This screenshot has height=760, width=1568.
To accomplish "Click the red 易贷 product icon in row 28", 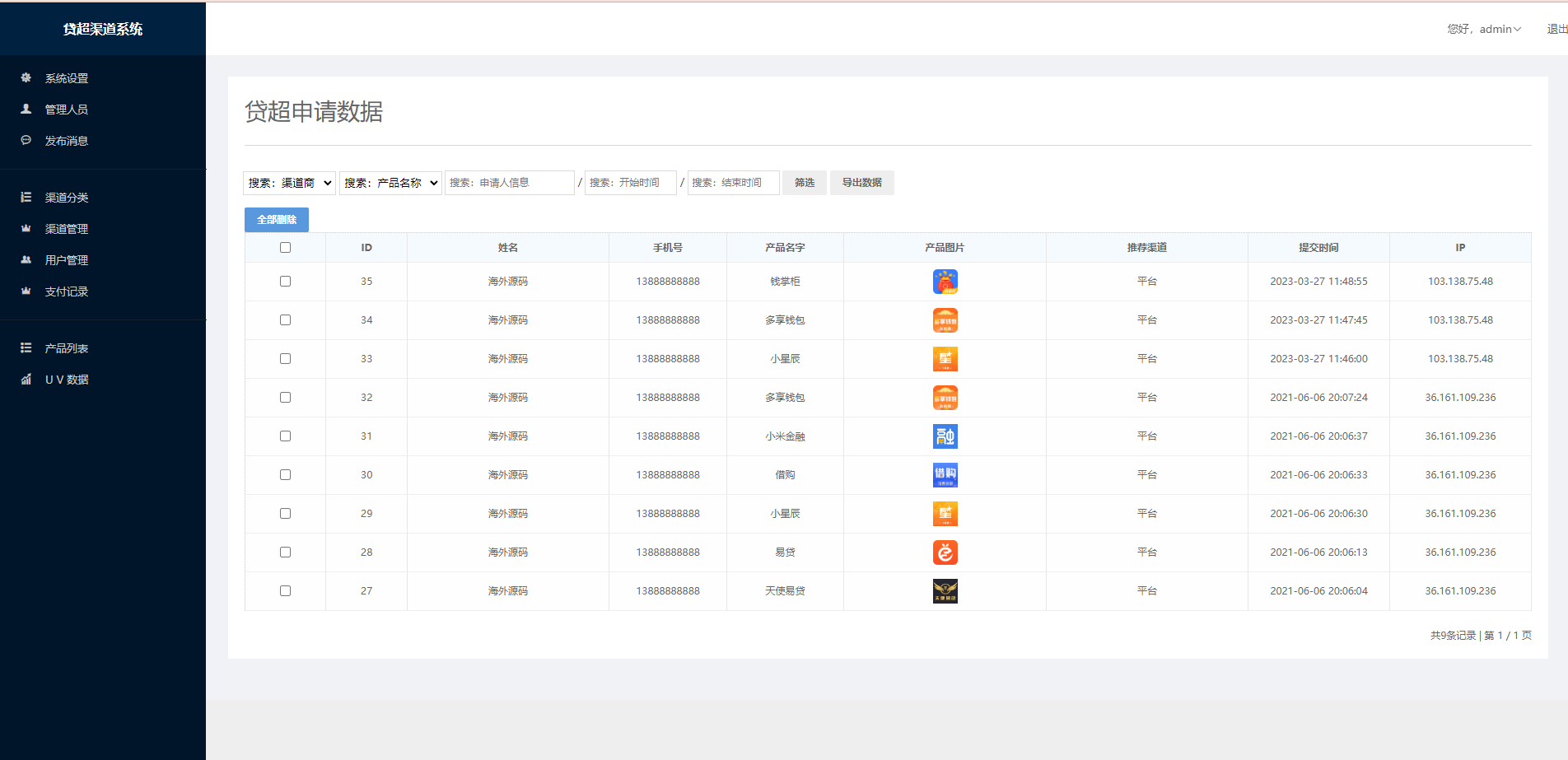I will 945,553.
